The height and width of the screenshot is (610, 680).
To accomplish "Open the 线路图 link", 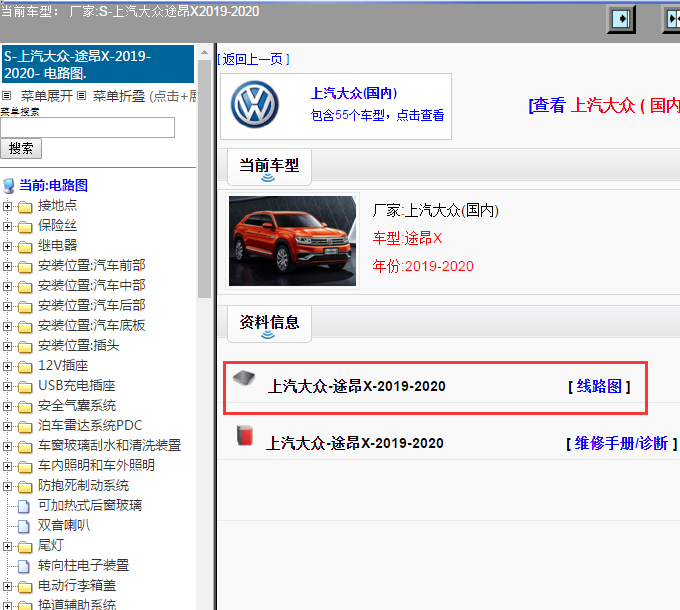I will (x=599, y=386).
